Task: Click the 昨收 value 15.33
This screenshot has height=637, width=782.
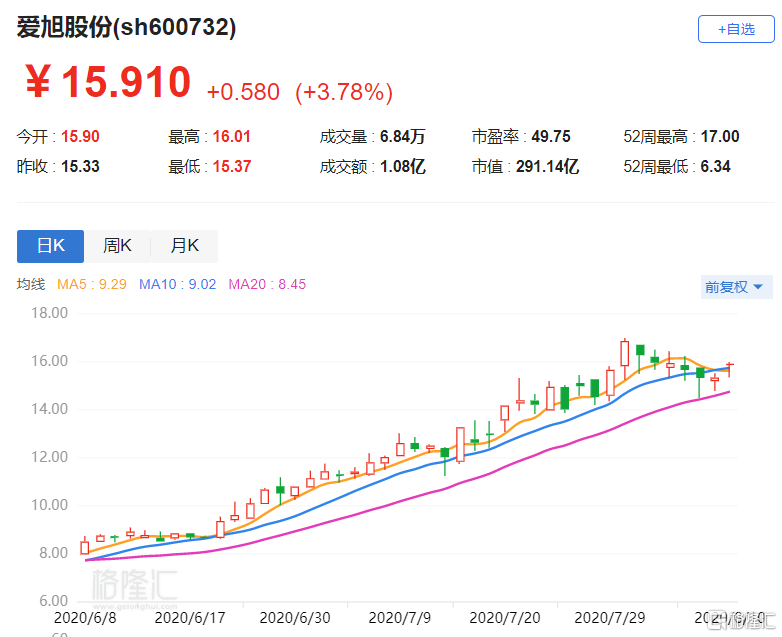Action: [x=80, y=166]
